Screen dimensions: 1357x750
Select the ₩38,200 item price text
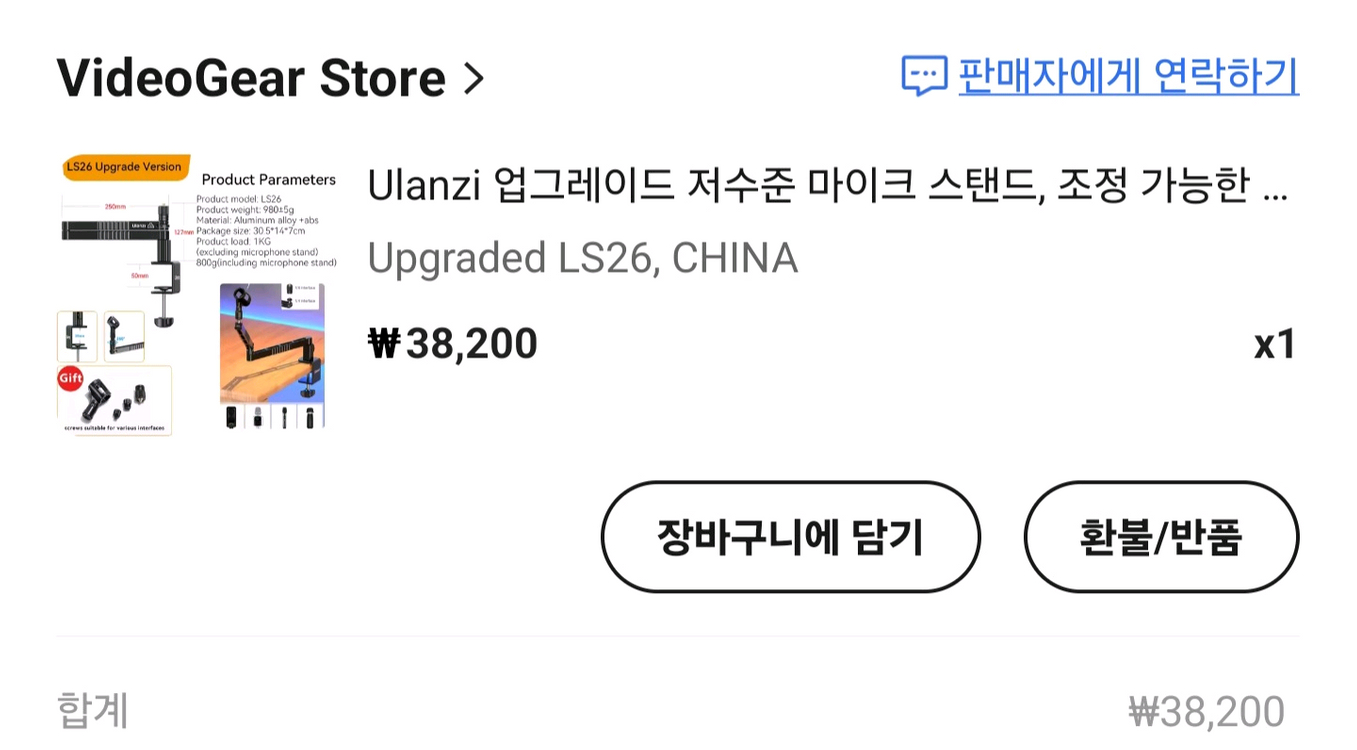pyautogui.click(x=453, y=343)
